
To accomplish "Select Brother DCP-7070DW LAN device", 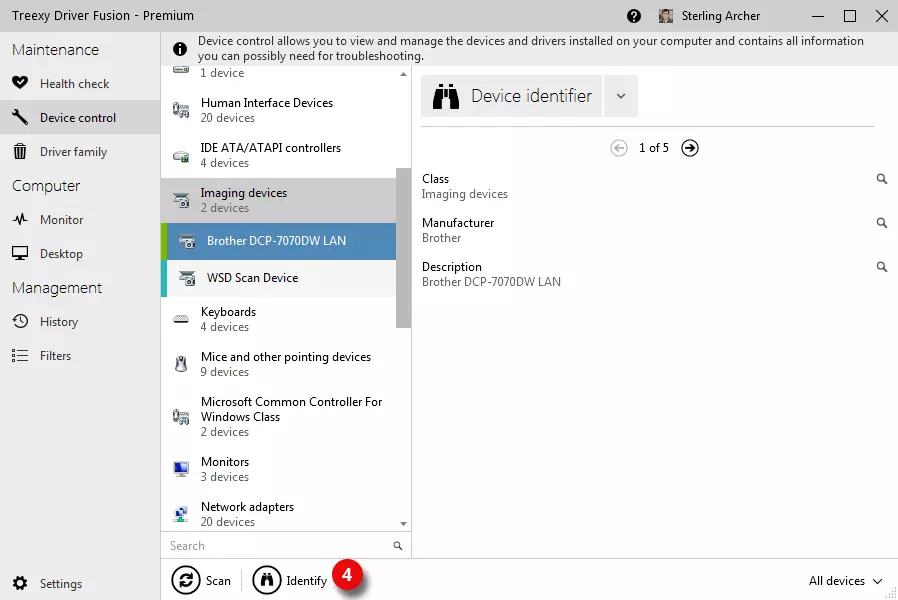I will tap(278, 241).
